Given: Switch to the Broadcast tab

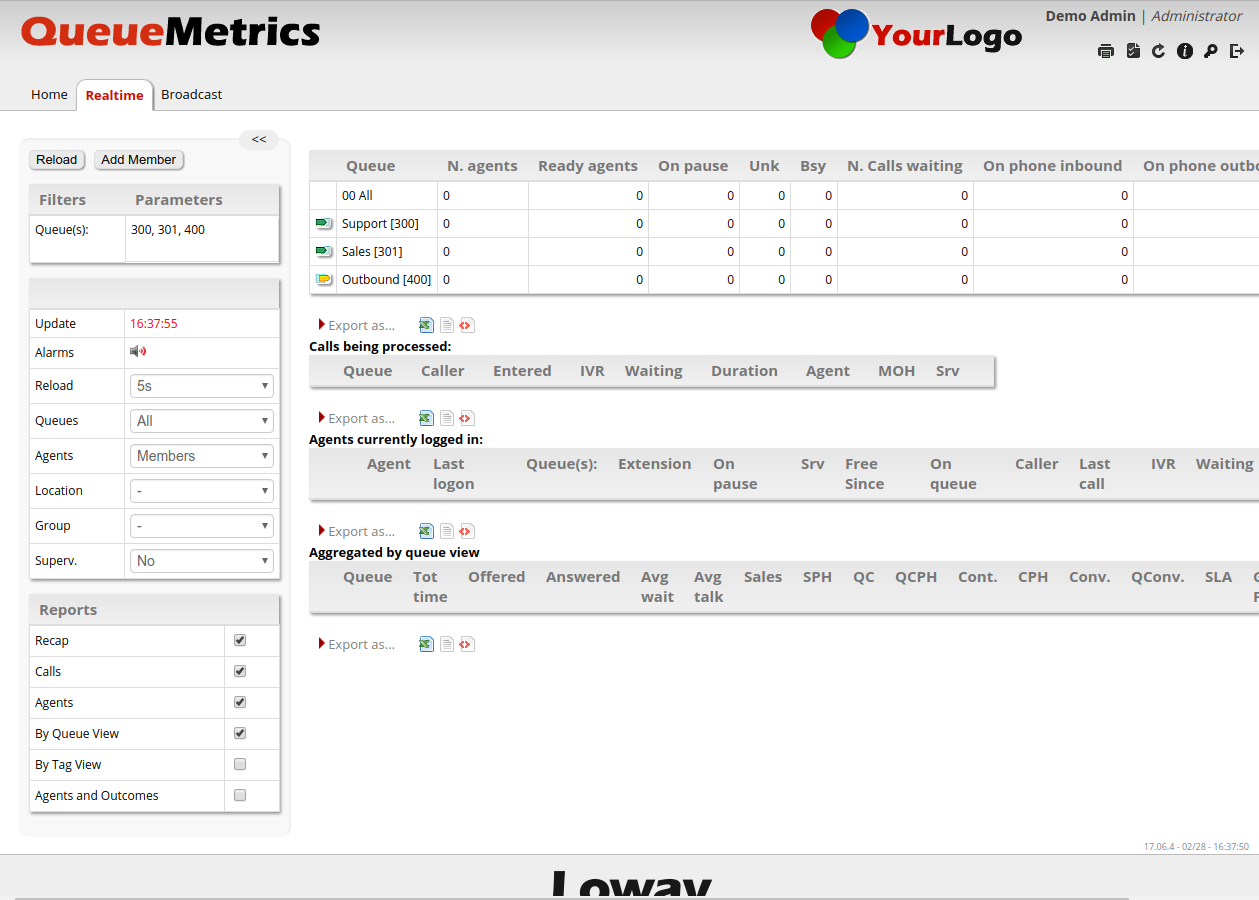Looking at the screenshot, I should click(x=191, y=95).
